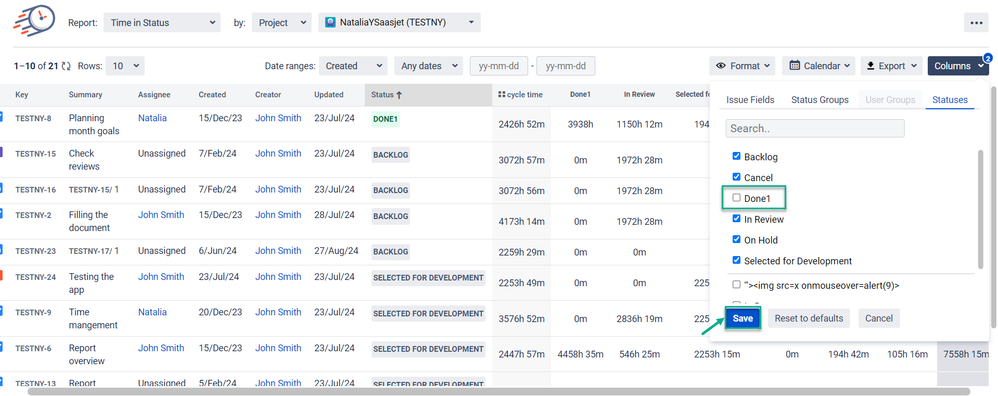Click the issue type icon for TESTNY-15
The image size is (998, 396).
(1, 152)
